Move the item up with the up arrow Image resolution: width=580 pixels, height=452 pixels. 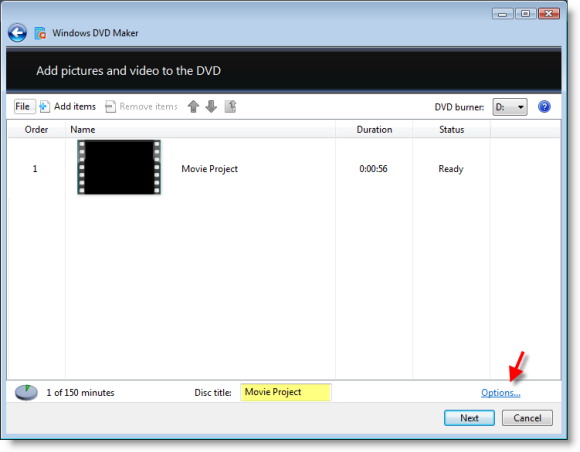pos(193,107)
